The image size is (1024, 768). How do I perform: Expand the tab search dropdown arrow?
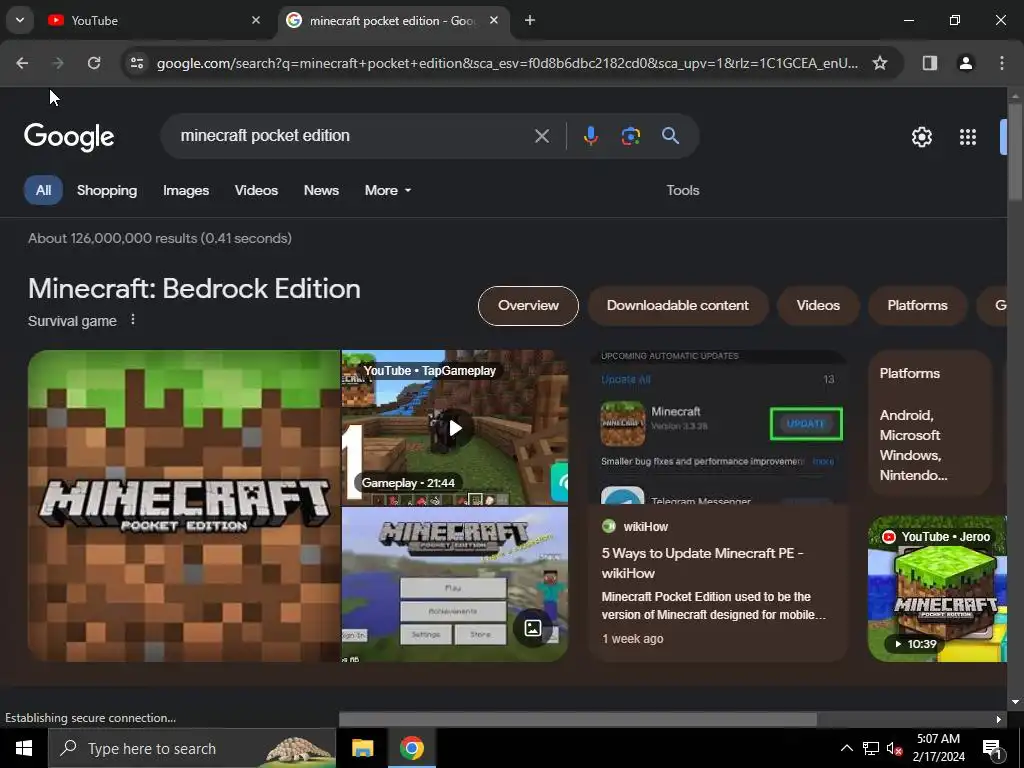[20, 20]
